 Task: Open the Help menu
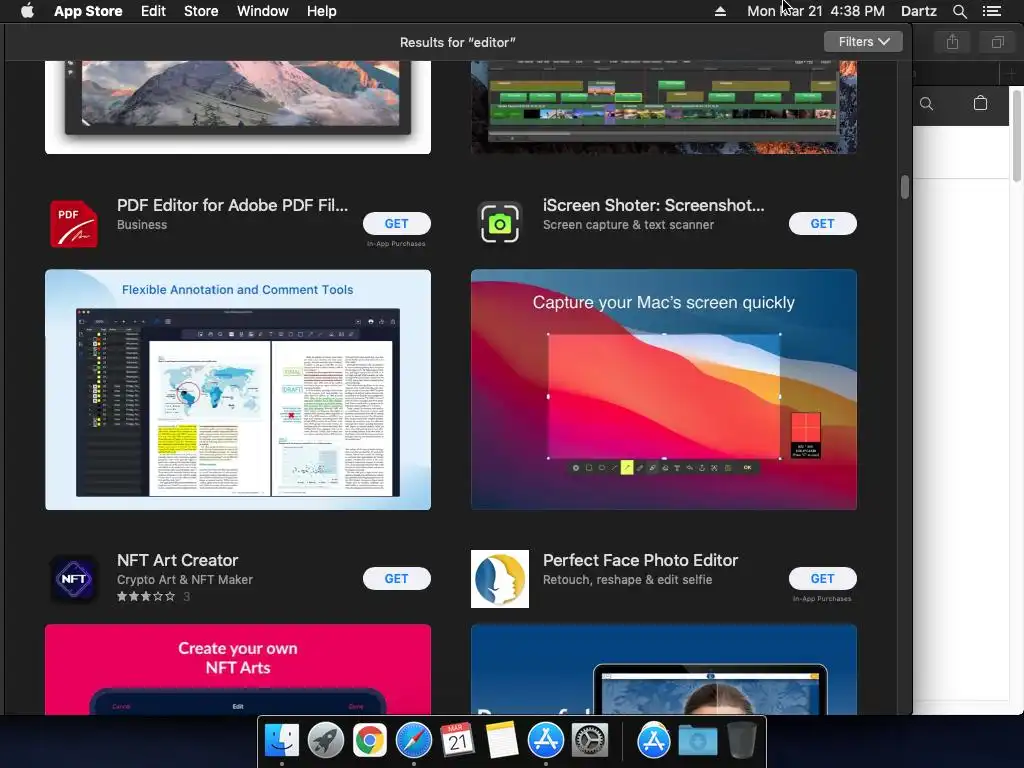pyautogui.click(x=321, y=11)
